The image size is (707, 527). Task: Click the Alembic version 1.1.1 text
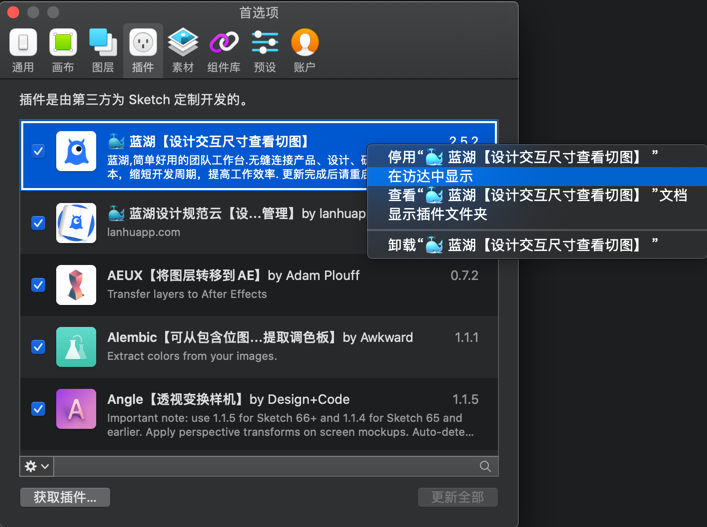[x=466, y=338]
